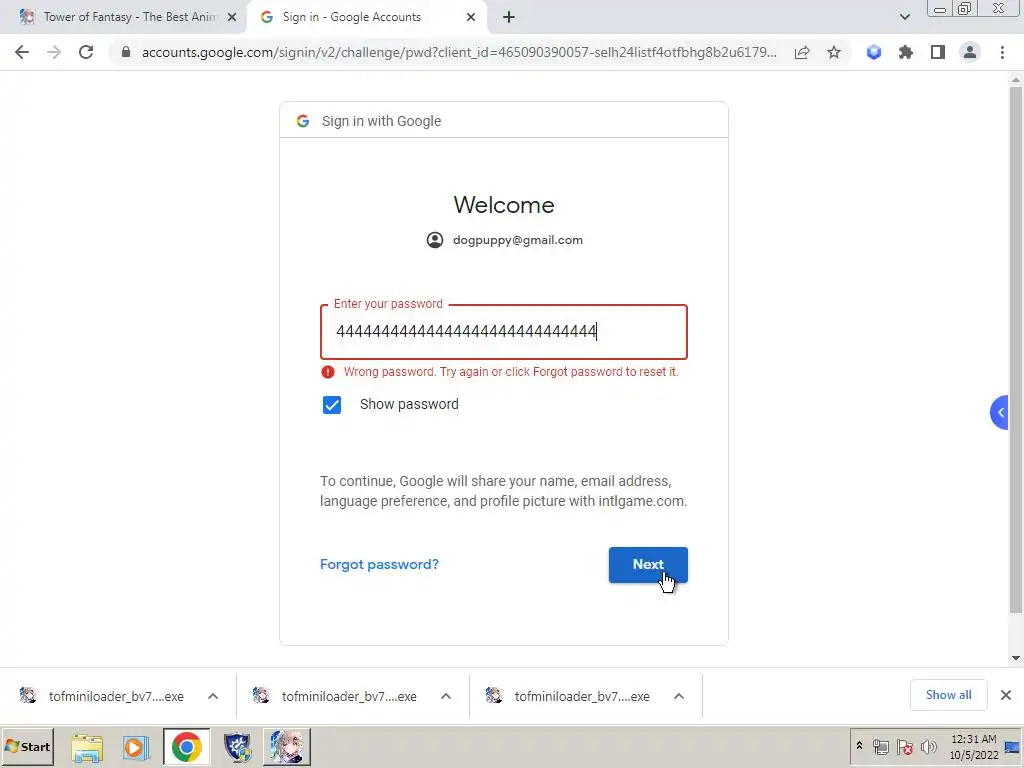Click the blue shield extension icon
Viewport: 1024px width, 768px height.
[874, 52]
